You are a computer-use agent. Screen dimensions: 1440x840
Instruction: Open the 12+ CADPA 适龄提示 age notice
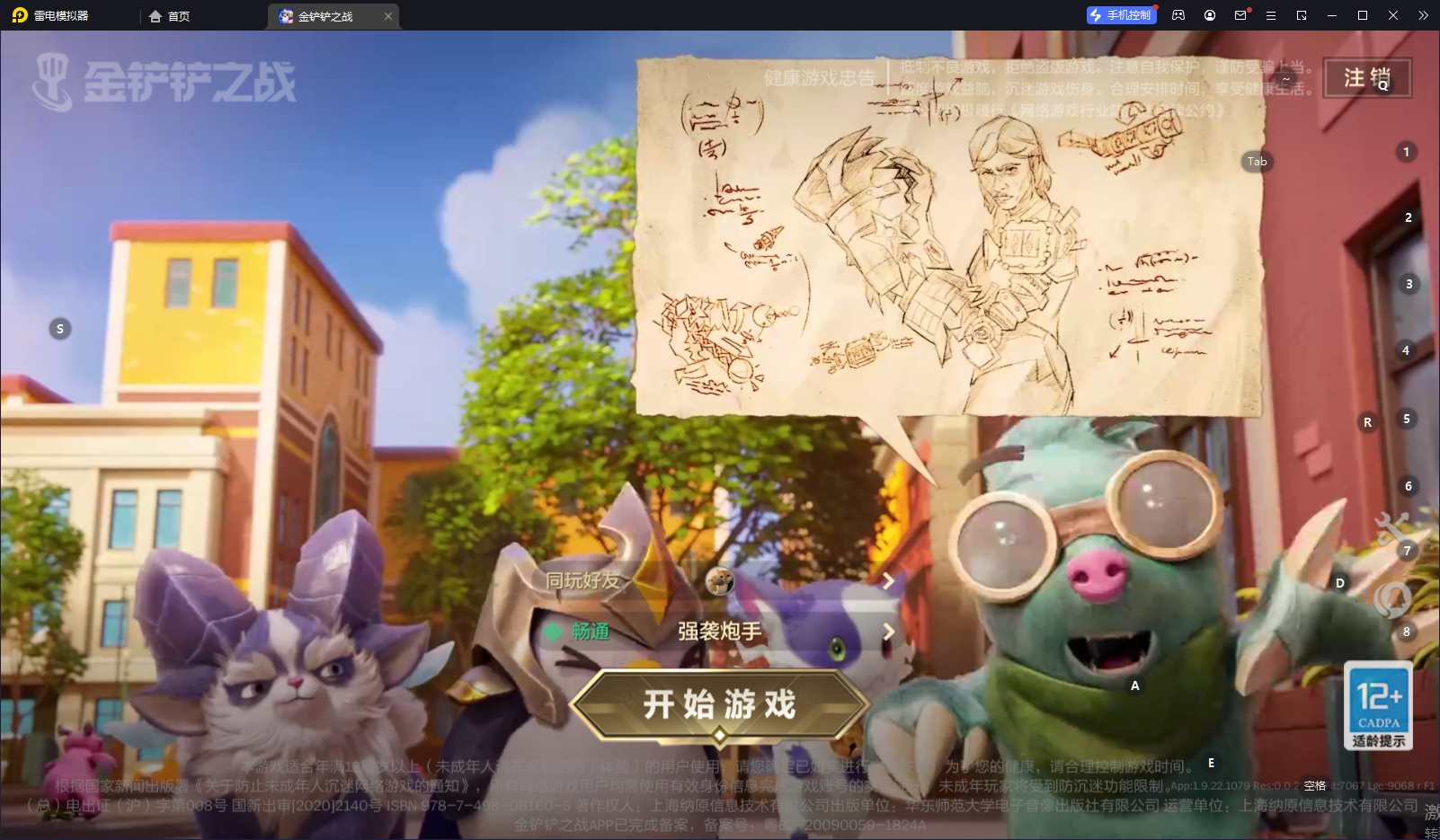(x=1379, y=705)
